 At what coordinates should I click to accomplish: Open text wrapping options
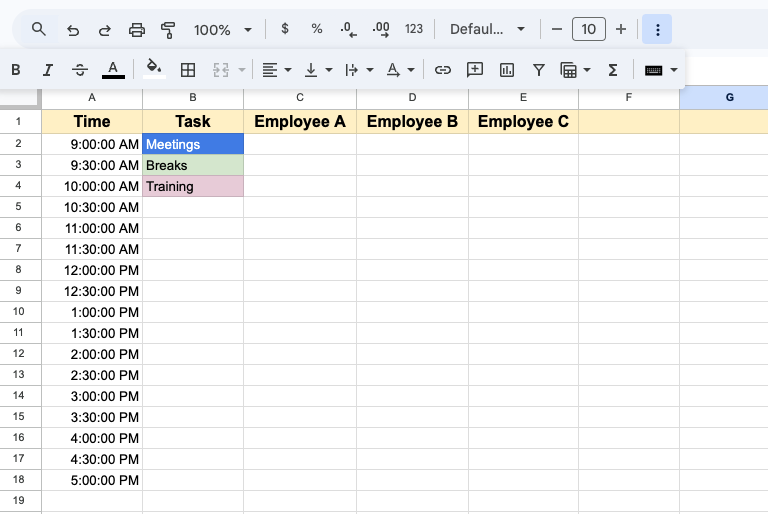coord(359,70)
